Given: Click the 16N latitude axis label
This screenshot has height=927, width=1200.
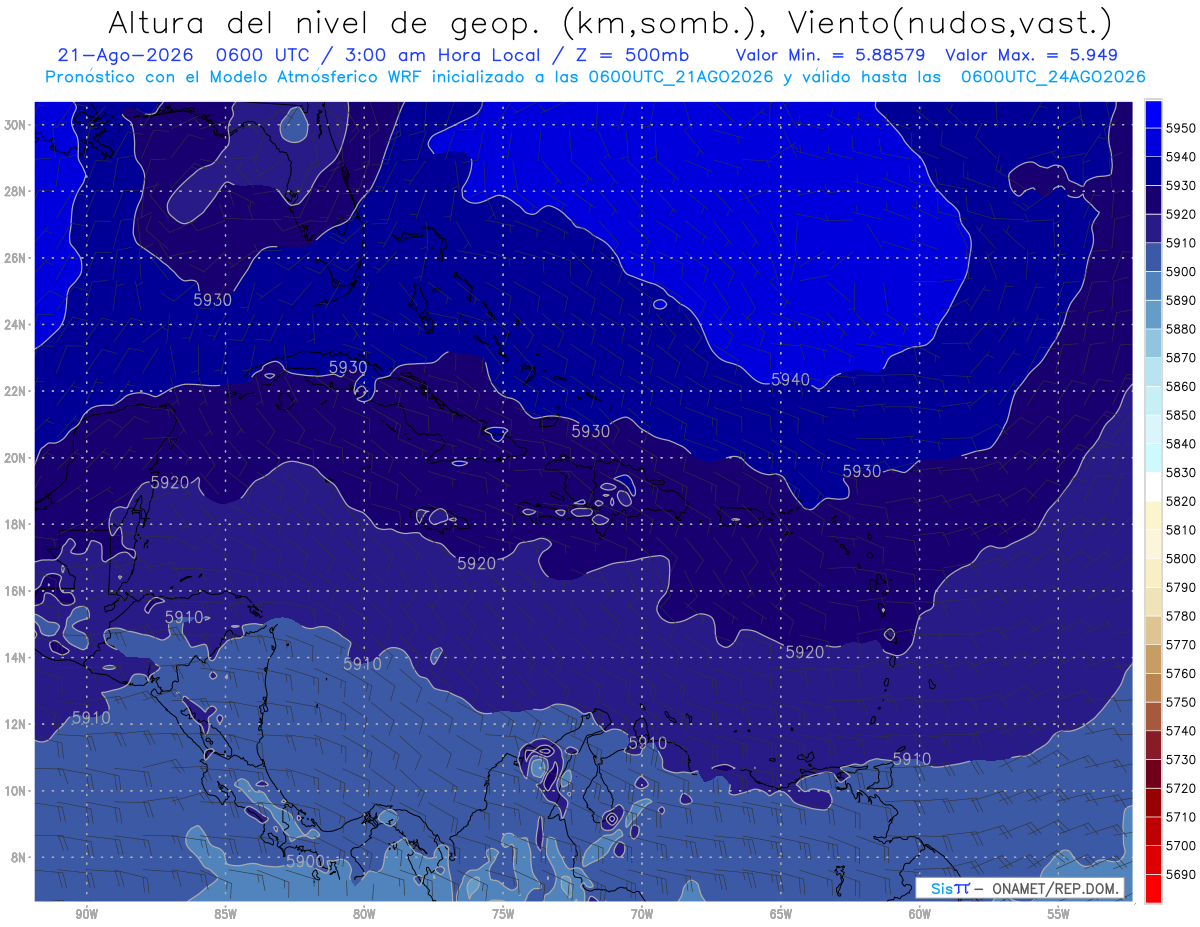Looking at the screenshot, I should (14, 591).
